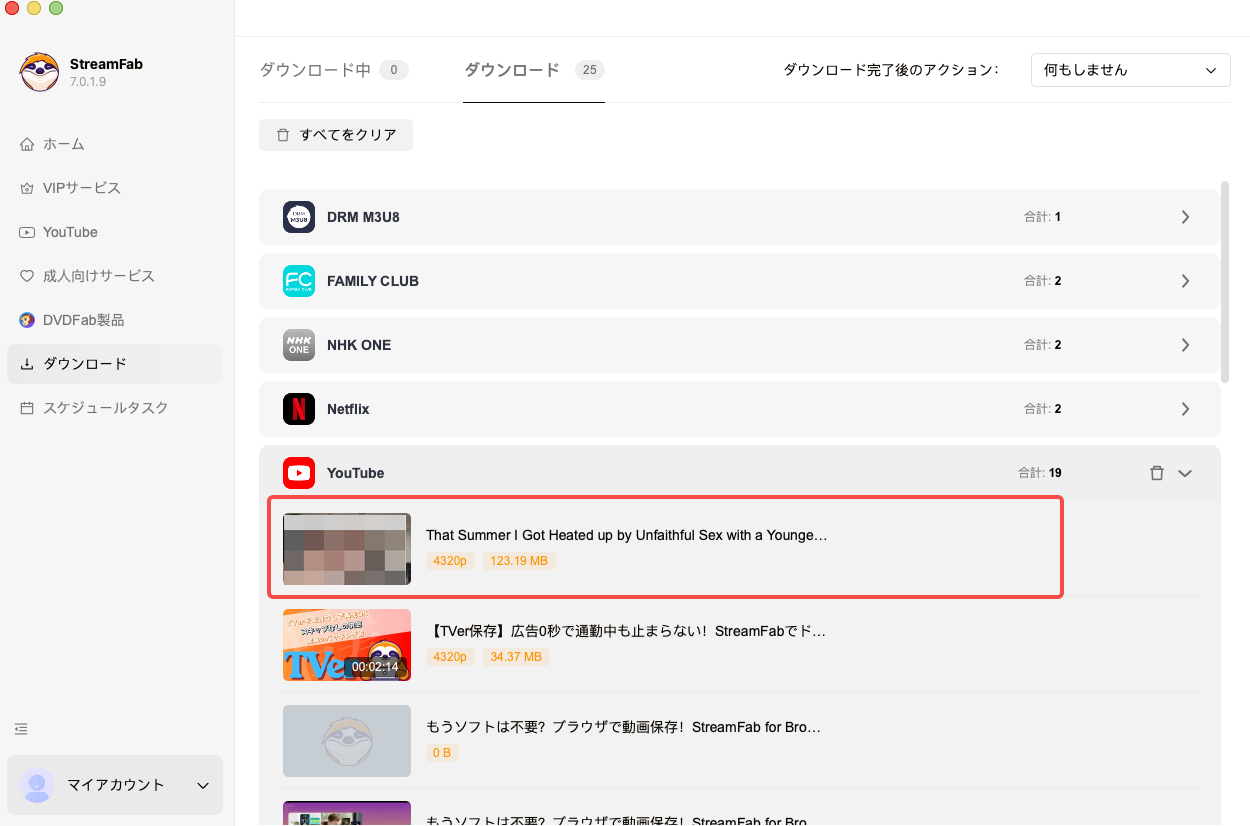Switch to the ダウンロード中 tab
The width and height of the screenshot is (1250, 826).
point(333,70)
